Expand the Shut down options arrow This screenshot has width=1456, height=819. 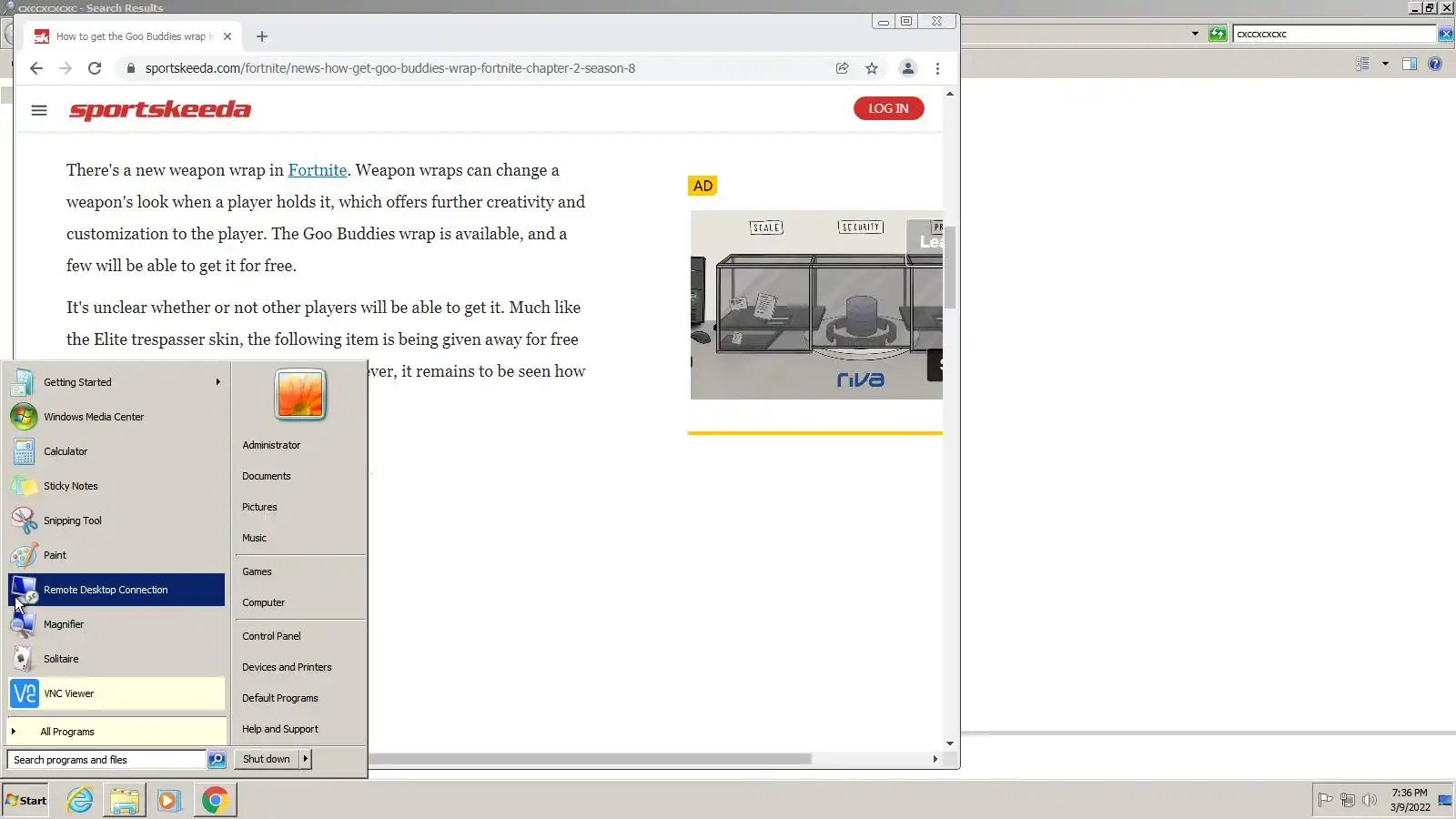306,759
